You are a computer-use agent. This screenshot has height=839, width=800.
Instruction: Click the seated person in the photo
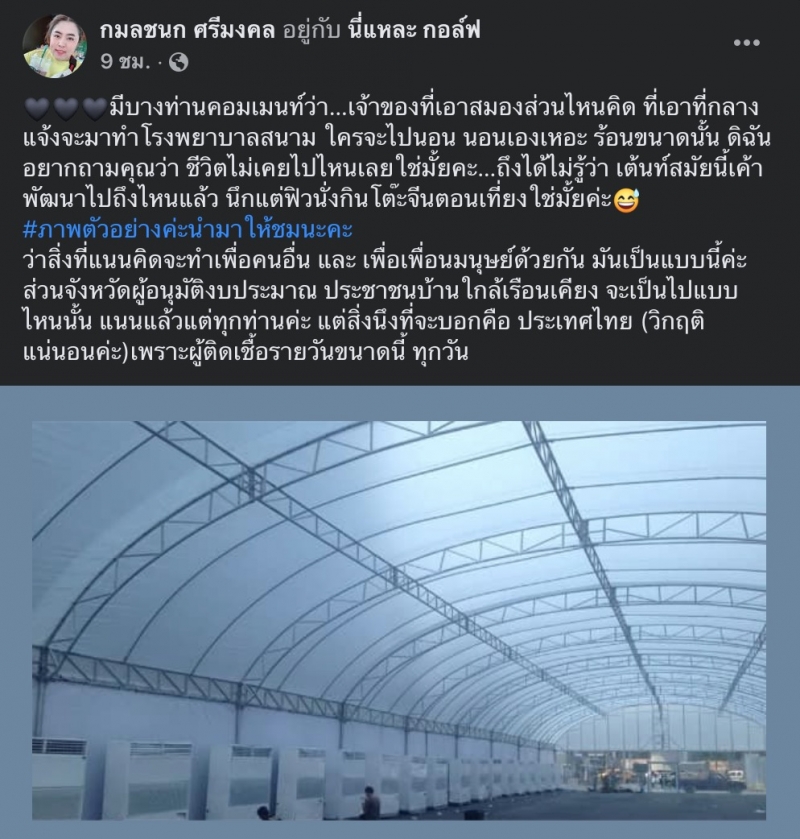pyautogui.click(x=369, y=803)
